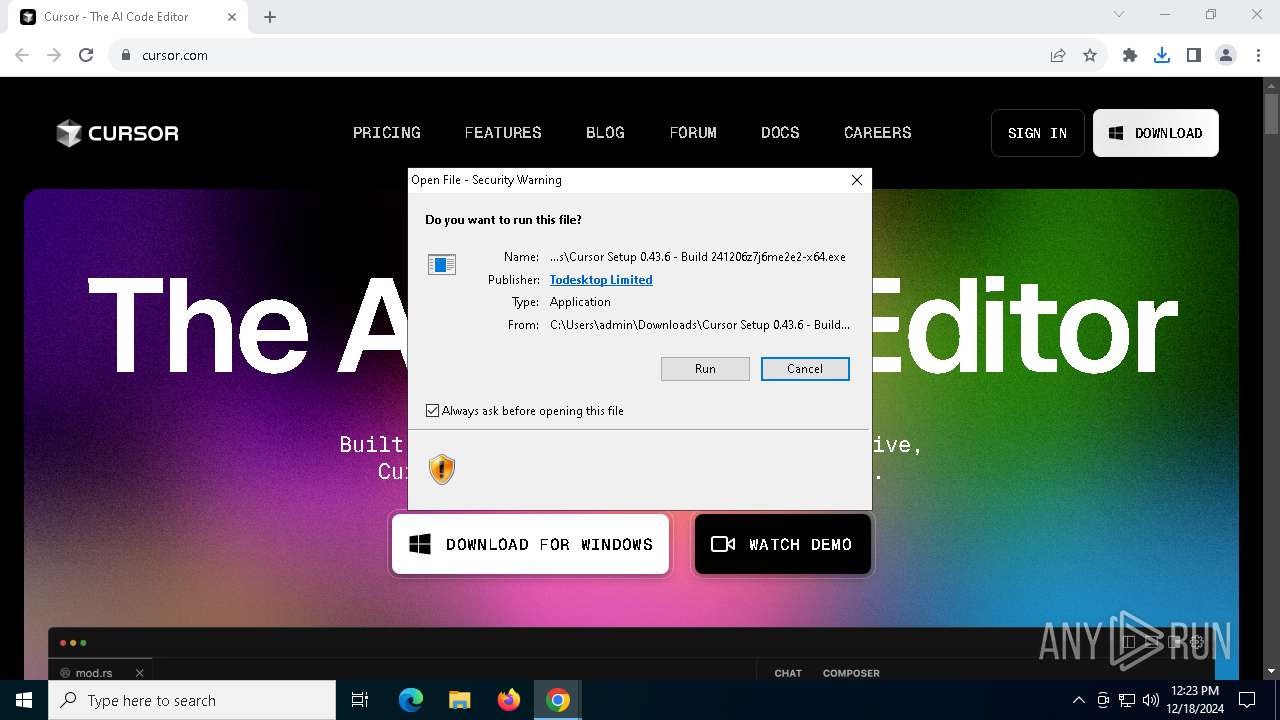Open the Chrome three-dot menu
The image size is (1280, 720).
pos(1258,56)
